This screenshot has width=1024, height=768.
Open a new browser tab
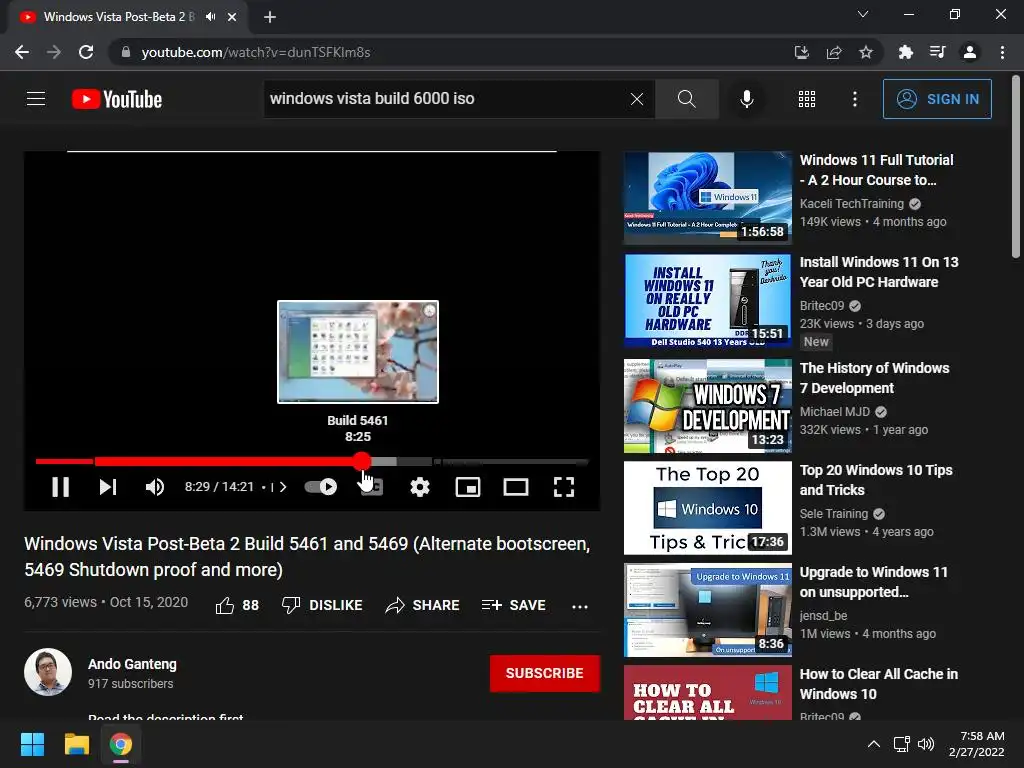coord(270,17)
